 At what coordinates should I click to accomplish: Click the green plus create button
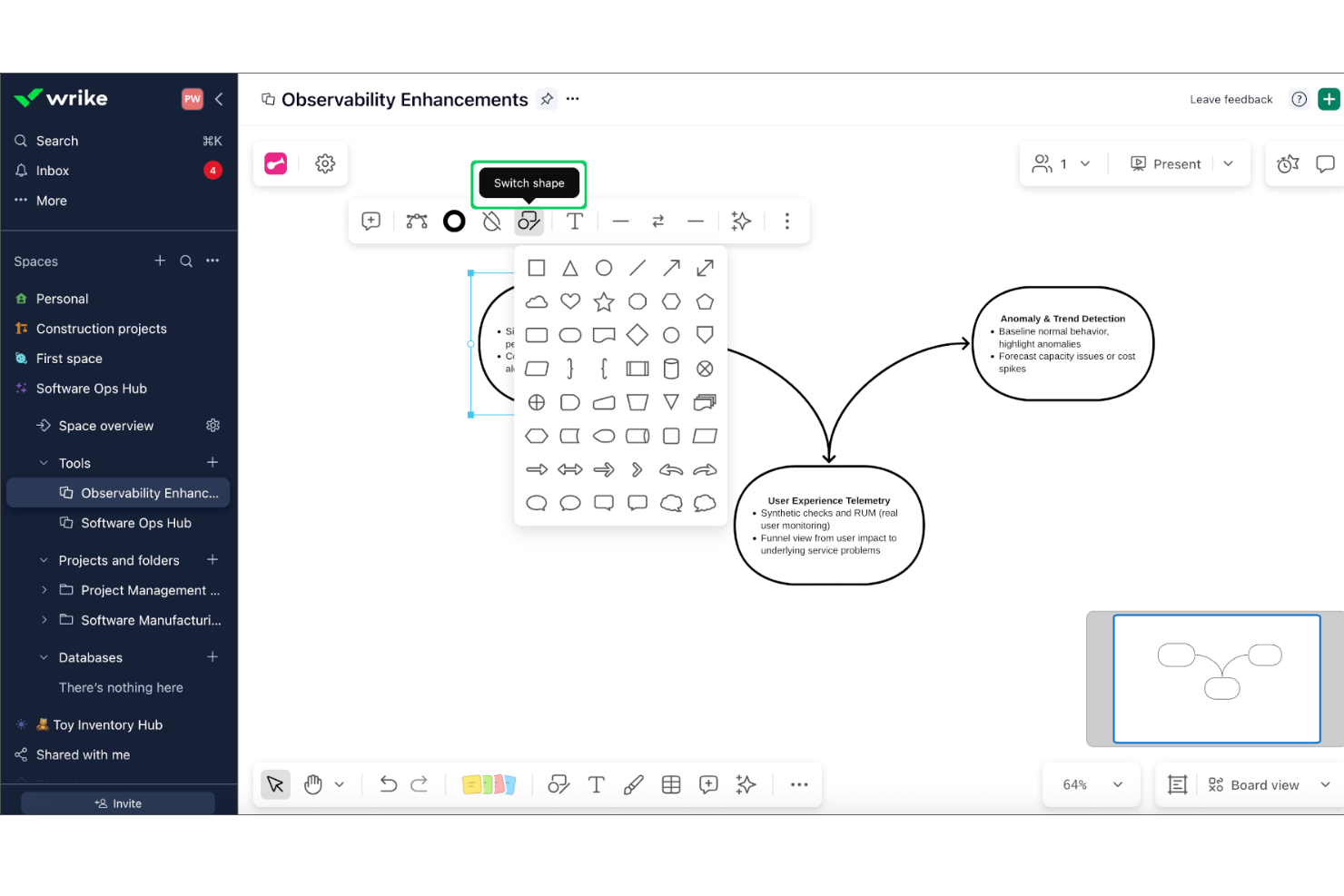[1329, 99]
